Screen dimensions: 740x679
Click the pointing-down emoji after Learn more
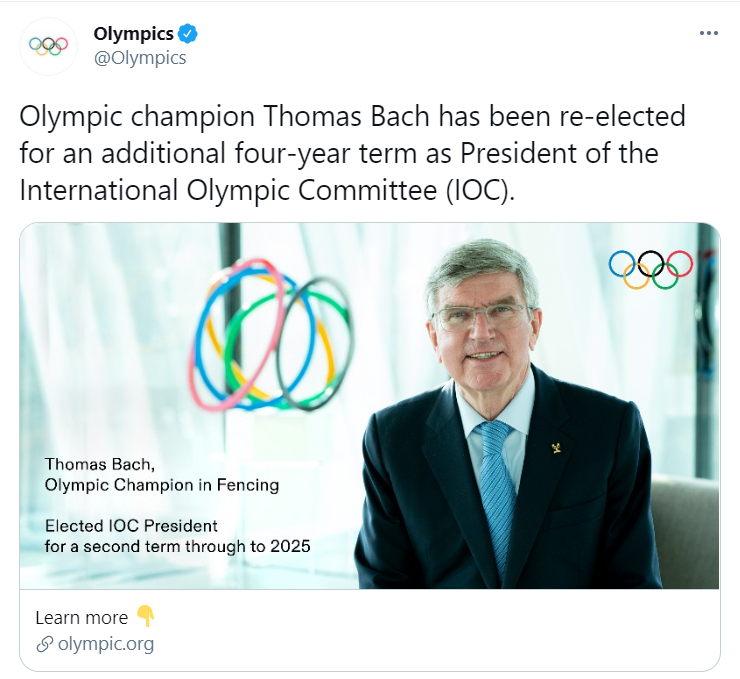click(145, 616)
